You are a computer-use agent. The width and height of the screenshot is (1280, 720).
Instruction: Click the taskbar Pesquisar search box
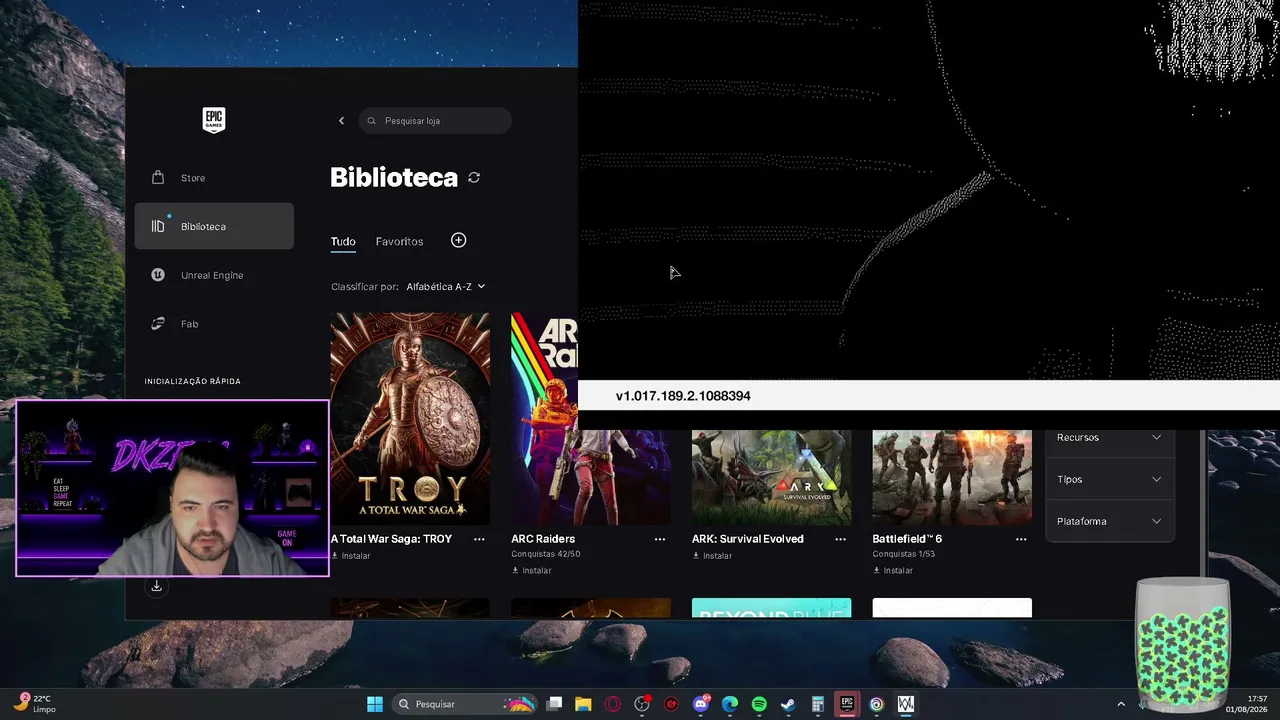(x=465, y=704)
